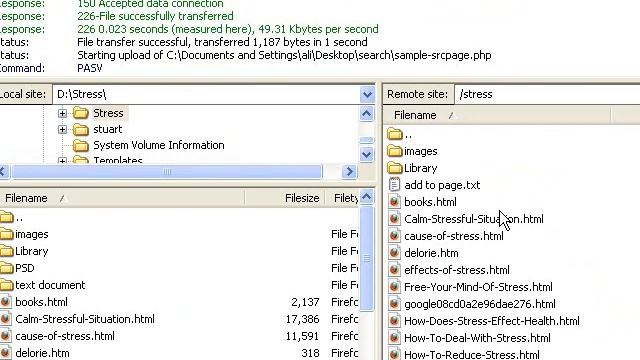Select the Stress folder in local tree
The height and width of the screenshot is (360, 640).
click(x=108, y=113)
